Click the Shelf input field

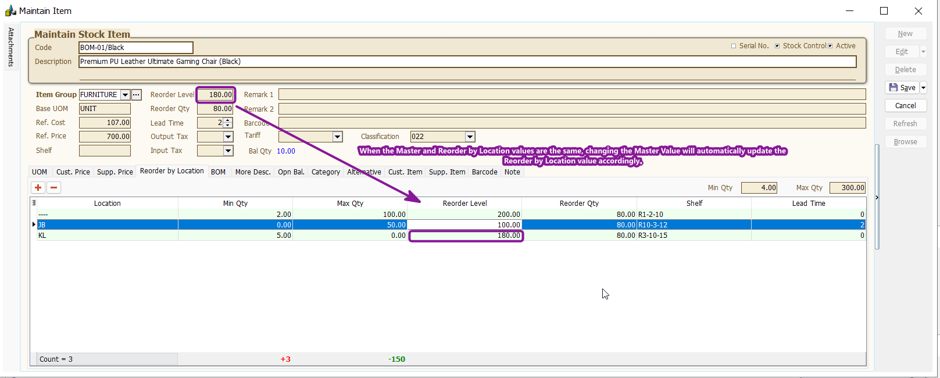(x=105, y=151)
